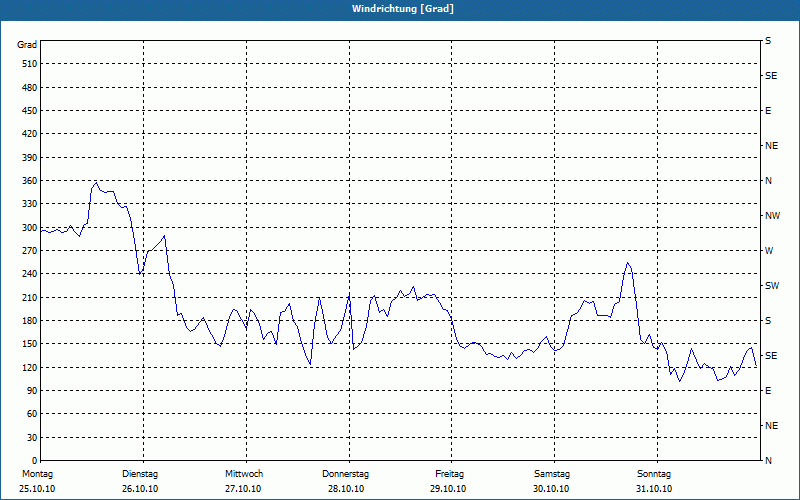Select the 510 value on the degree axis

(x=30, y=64)
